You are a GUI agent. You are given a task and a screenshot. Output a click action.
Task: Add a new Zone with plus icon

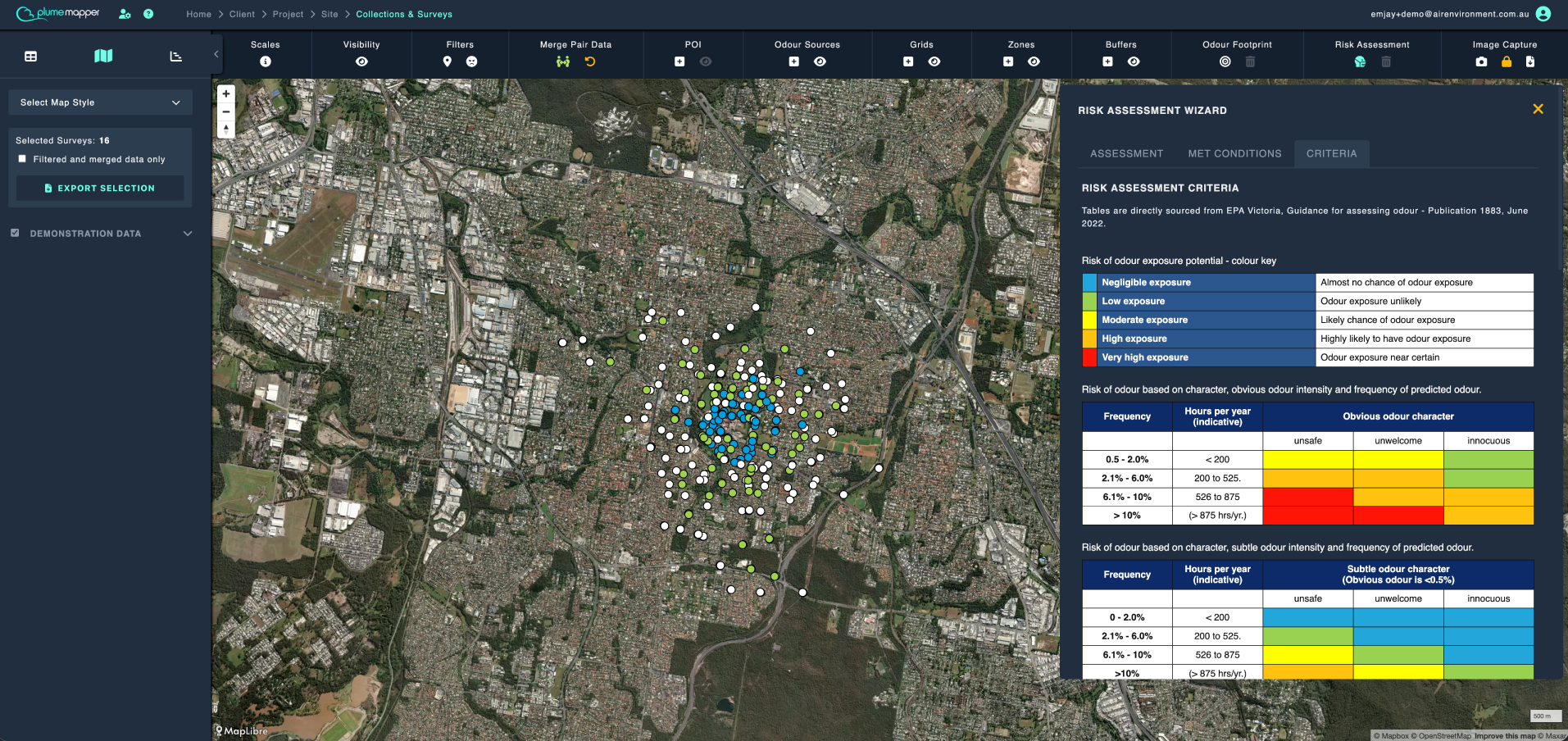pos(1008,61)
